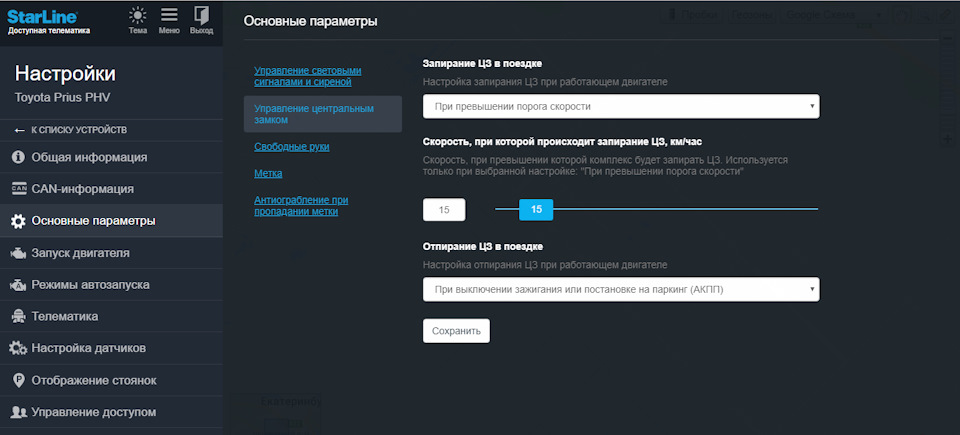Screen dimensions: 960x435
Task: Open Управление доступом section
Action: [x=111, y=412]
